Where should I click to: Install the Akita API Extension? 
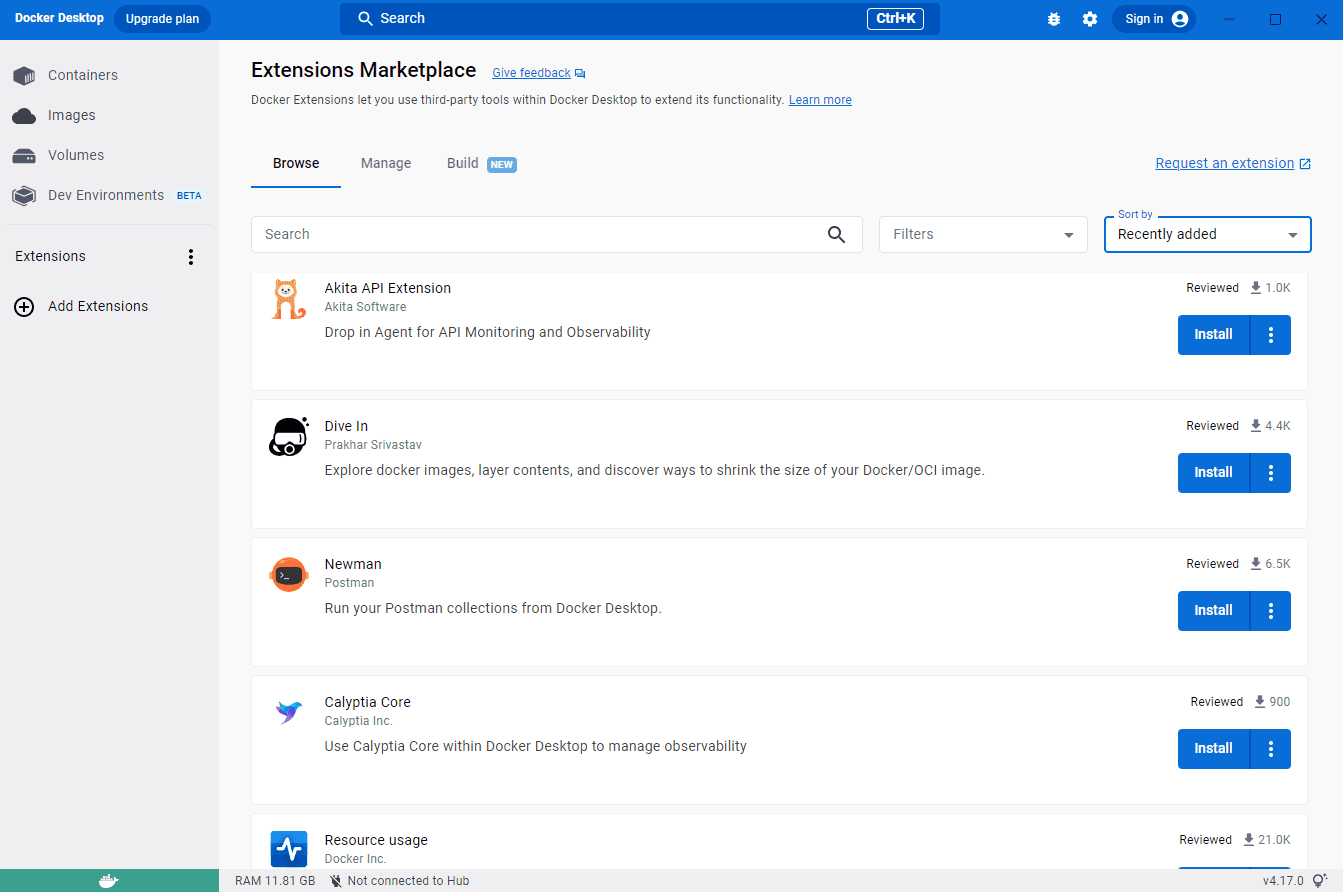click(x=1213, y=335)
